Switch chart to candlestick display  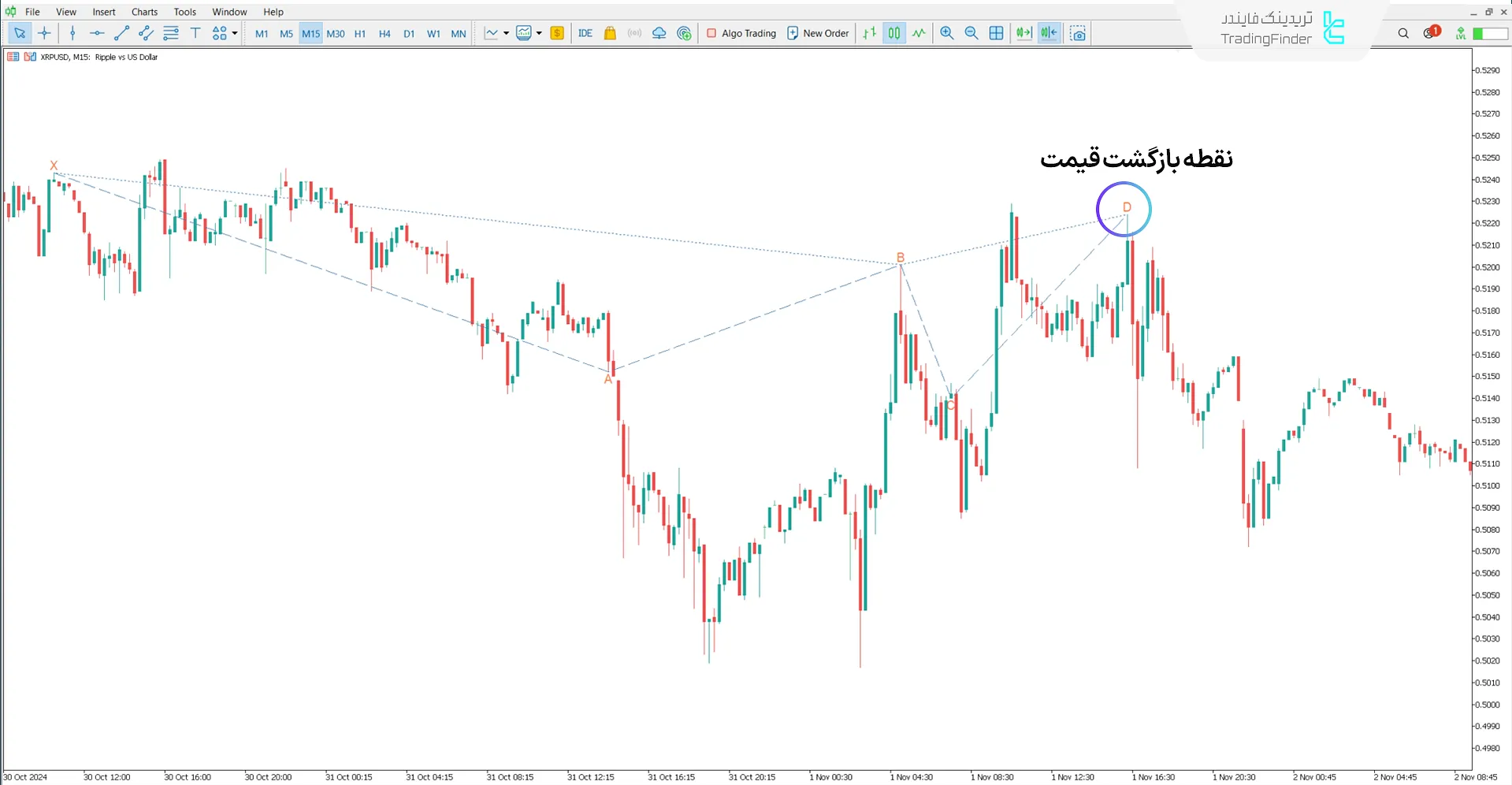894,33
